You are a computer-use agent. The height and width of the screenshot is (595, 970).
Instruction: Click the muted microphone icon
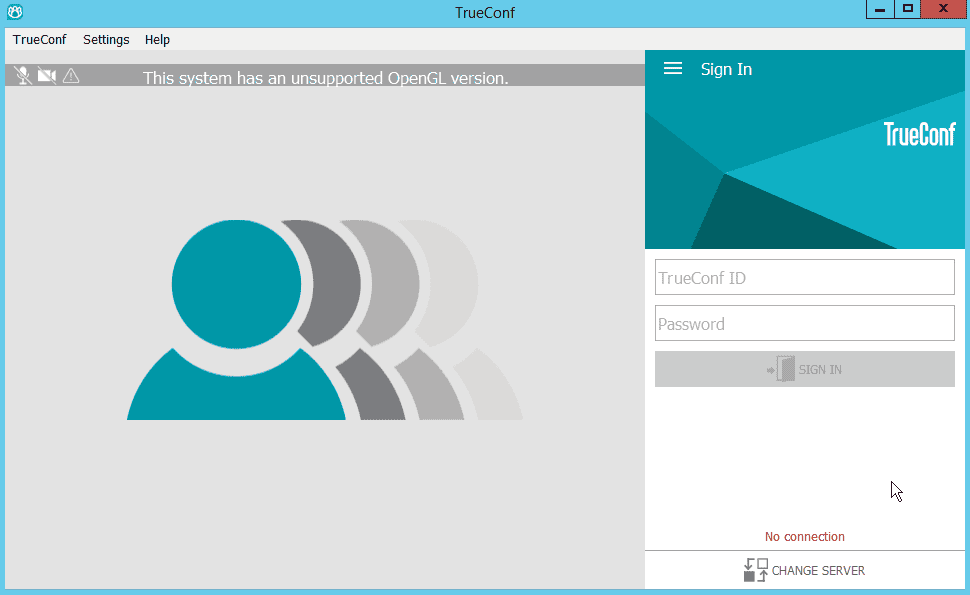[x=23, y=75]
